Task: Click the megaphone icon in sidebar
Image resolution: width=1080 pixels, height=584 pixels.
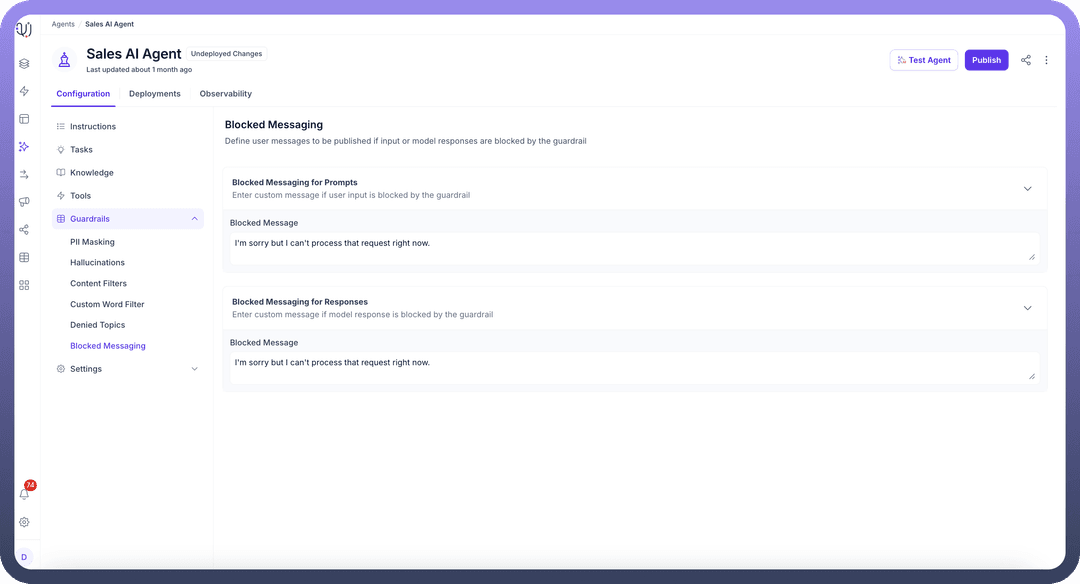Action: (24, 202)
